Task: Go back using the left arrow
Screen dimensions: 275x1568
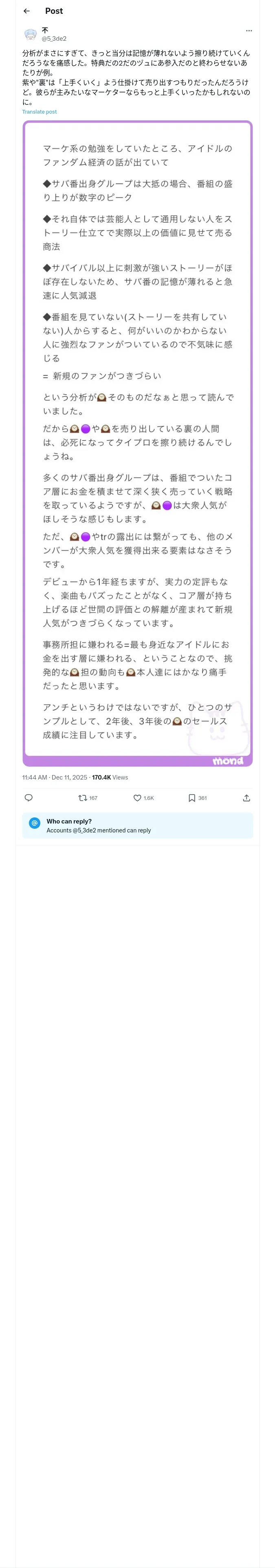Action: pyautogui.click(x=26, y=11)
